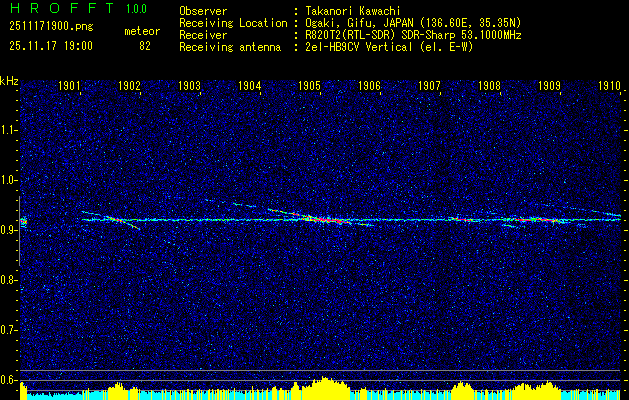Click the yellow power peak below 1905
629x400 pixels.
coord(324,386)
